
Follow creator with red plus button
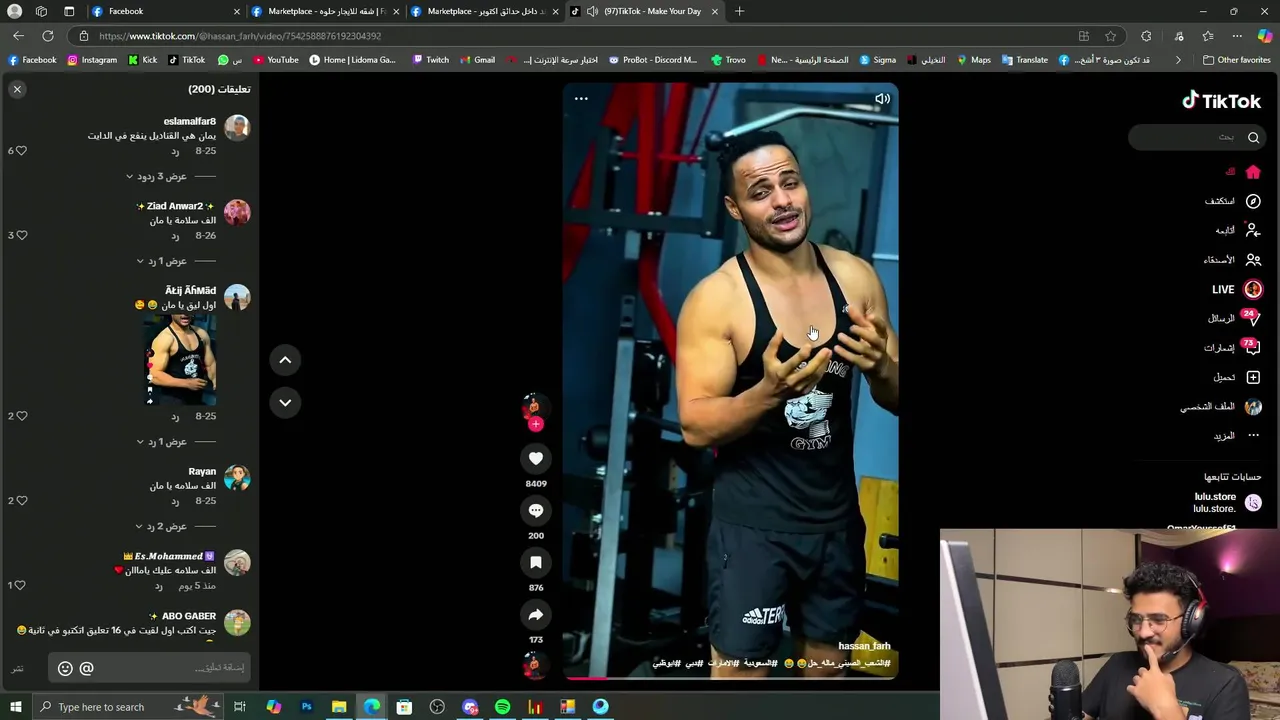(536, 424)
